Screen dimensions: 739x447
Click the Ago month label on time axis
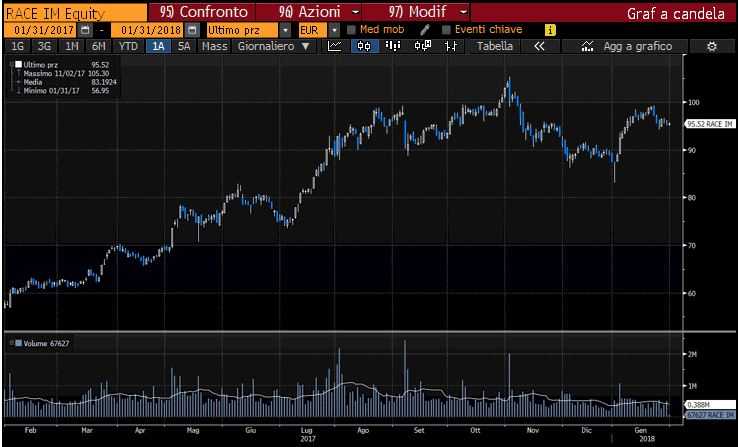[x=363, y=430]
